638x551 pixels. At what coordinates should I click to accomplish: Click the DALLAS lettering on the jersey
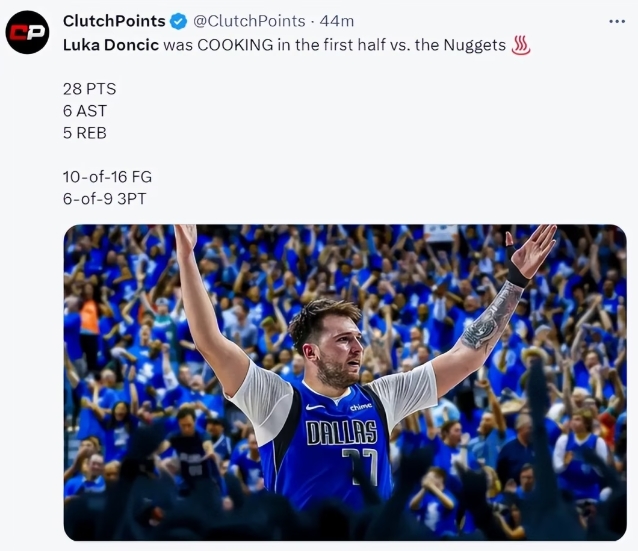click(x=341, y=433)
